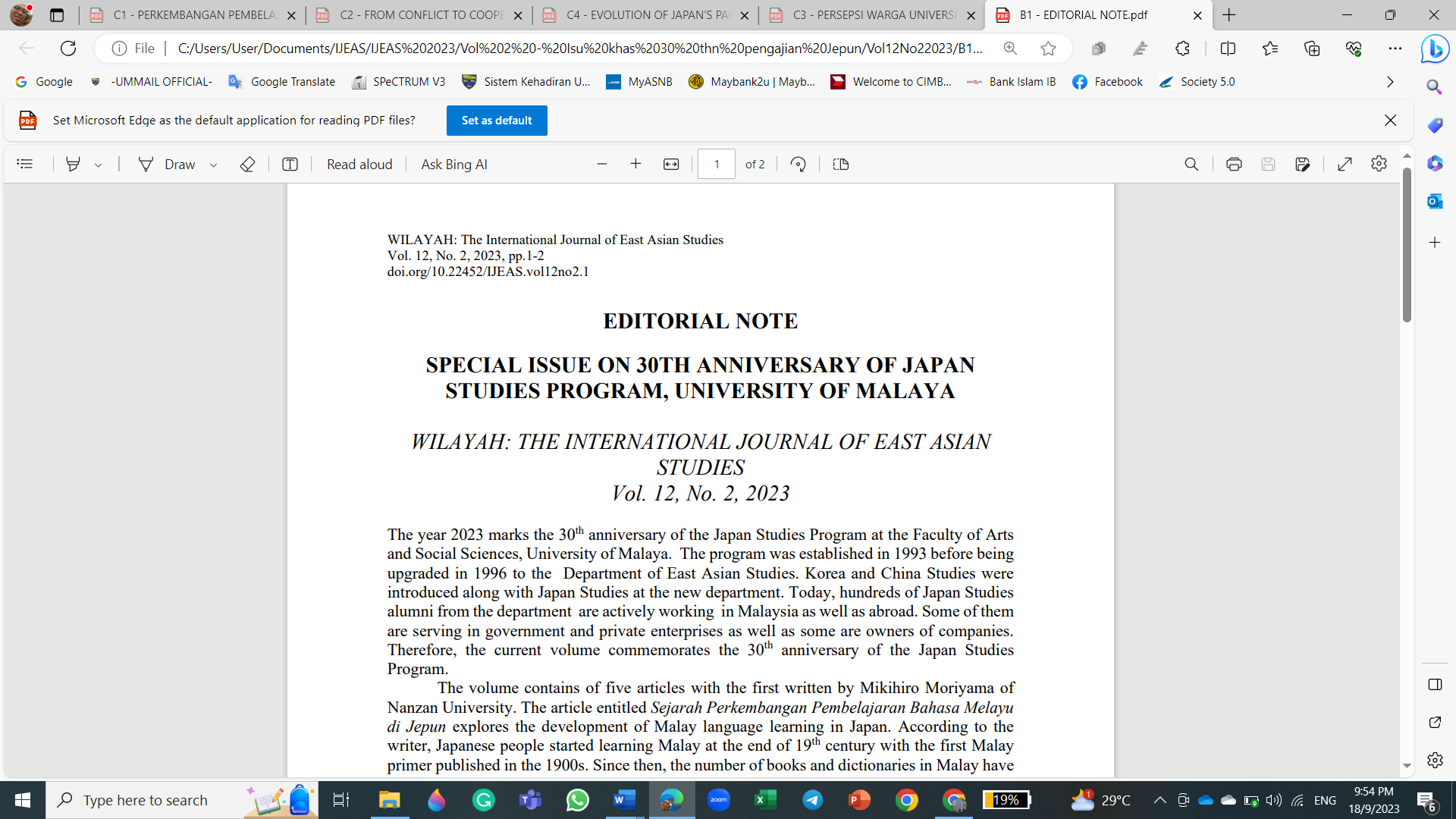Open WhatsApp from the taskbar
The height and width of the screenshot is (819, 1456).
pyautogui.click(x=577, y=800)
